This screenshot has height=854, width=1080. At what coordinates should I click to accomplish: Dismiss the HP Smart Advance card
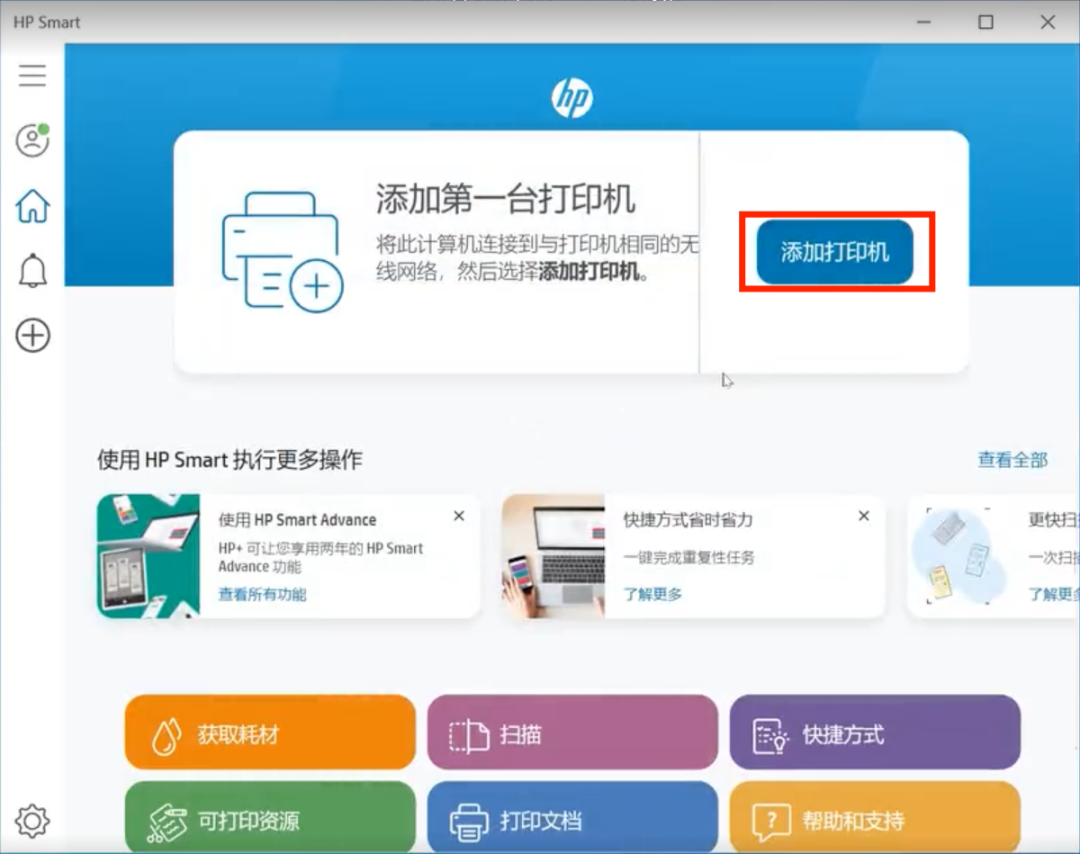click(458, 515)
